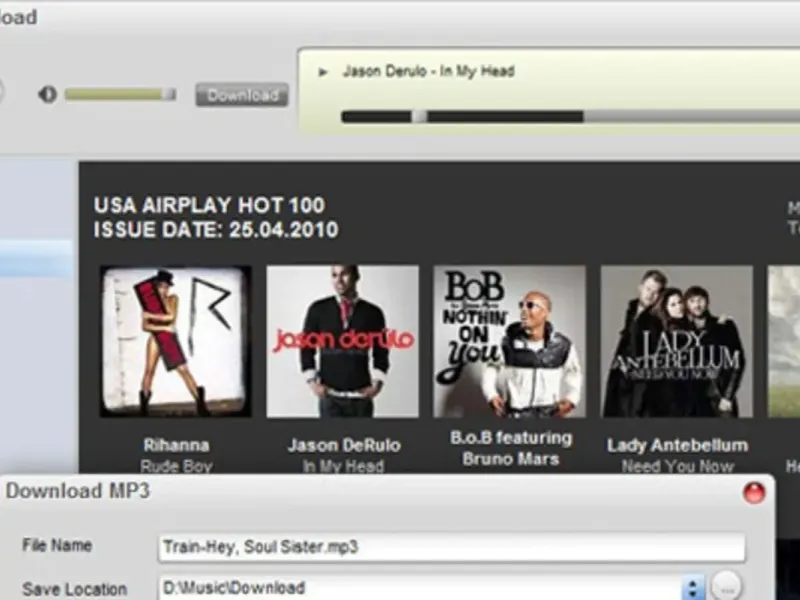Close the Download MP3 dialog
This screenshot has width=800, height=600.
754,493
